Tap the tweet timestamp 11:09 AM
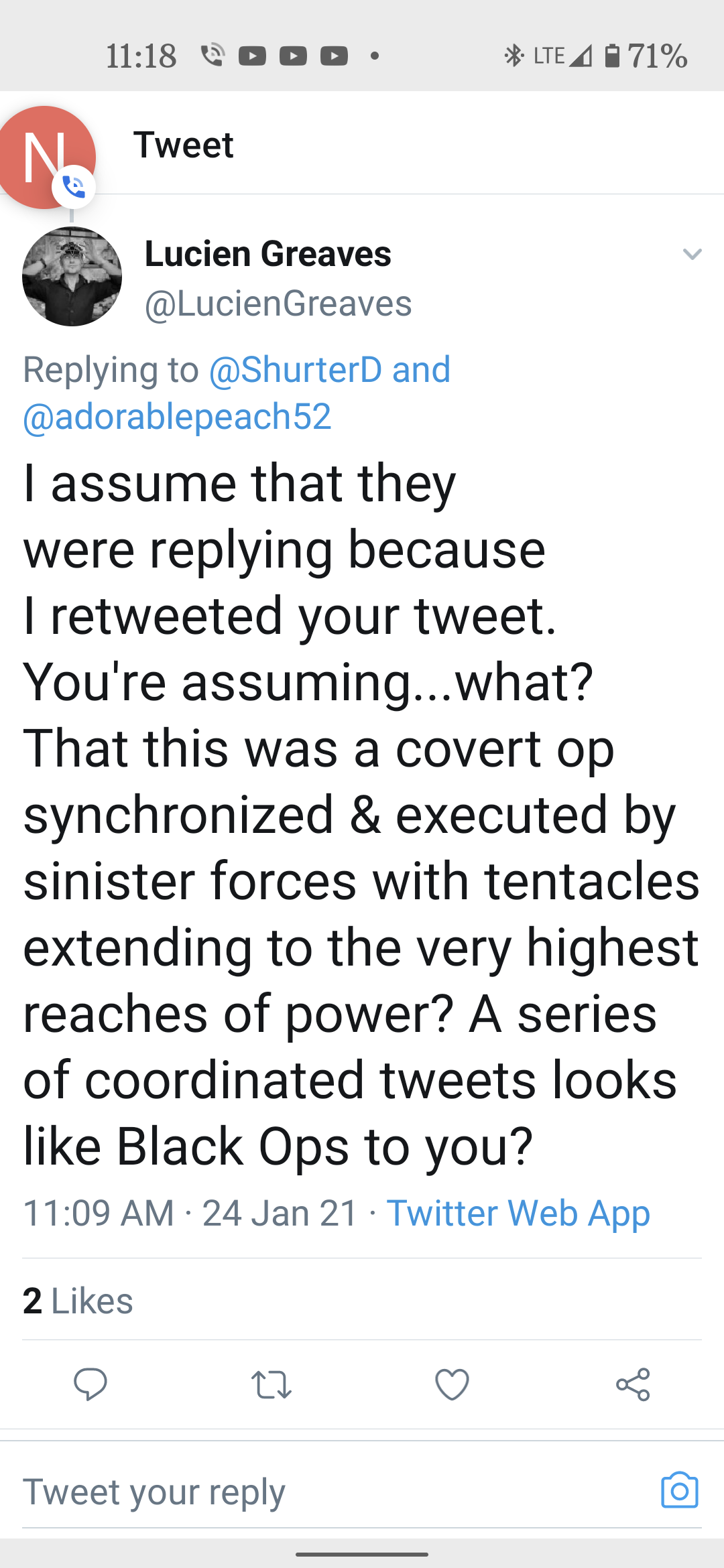Image resolution: width=724 pixels, height=1568 pixels. 99,1214
